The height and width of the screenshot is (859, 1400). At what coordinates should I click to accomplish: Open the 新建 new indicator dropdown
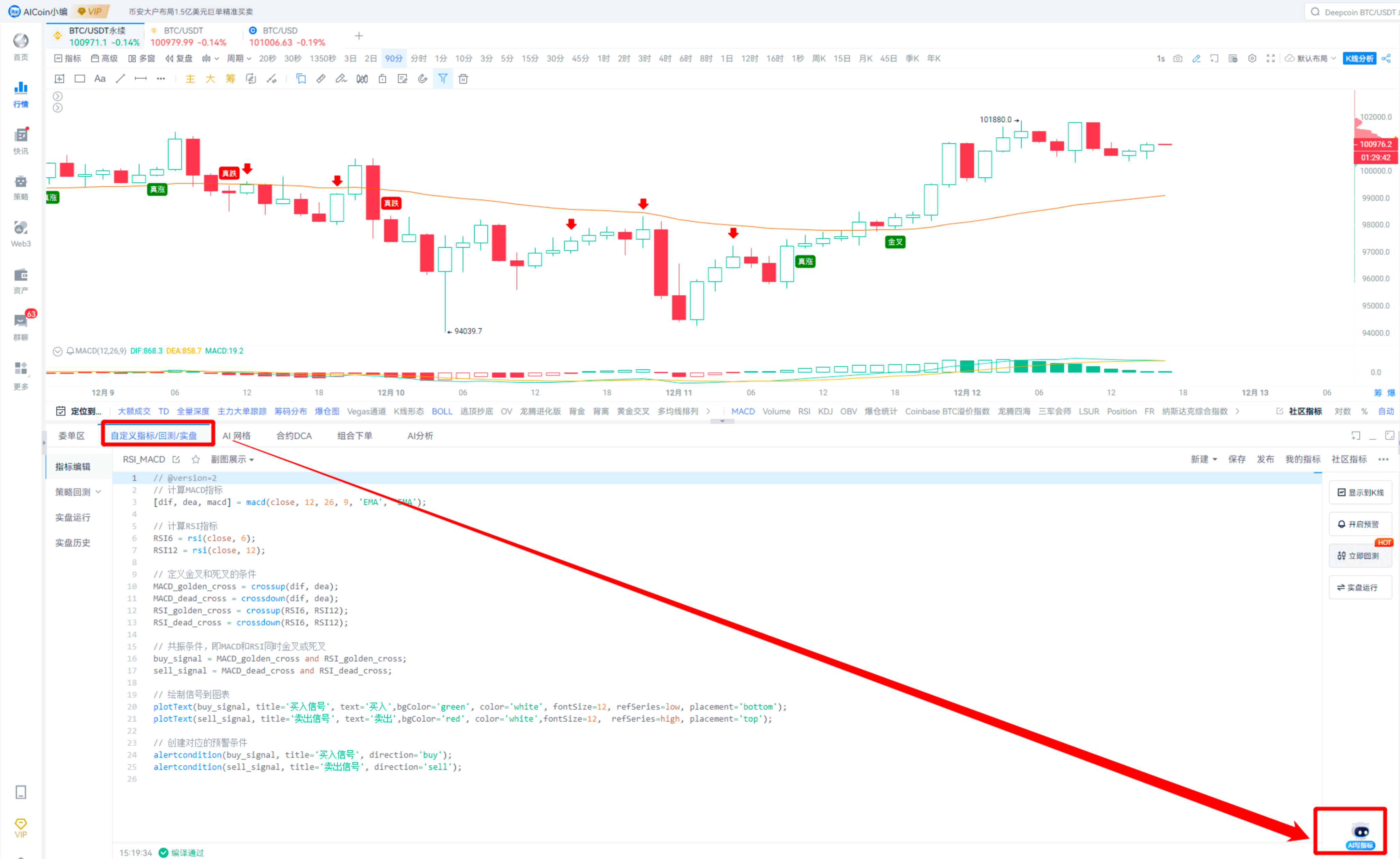(x=1204, y=459)
